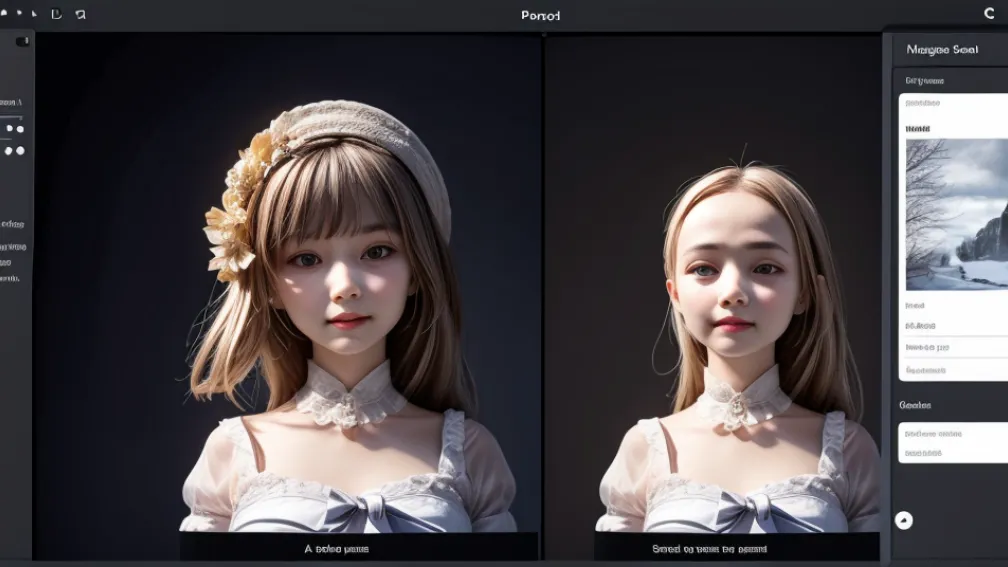Open the snowy landscape thumbnail in the right panel

click(x=956, y=214)
